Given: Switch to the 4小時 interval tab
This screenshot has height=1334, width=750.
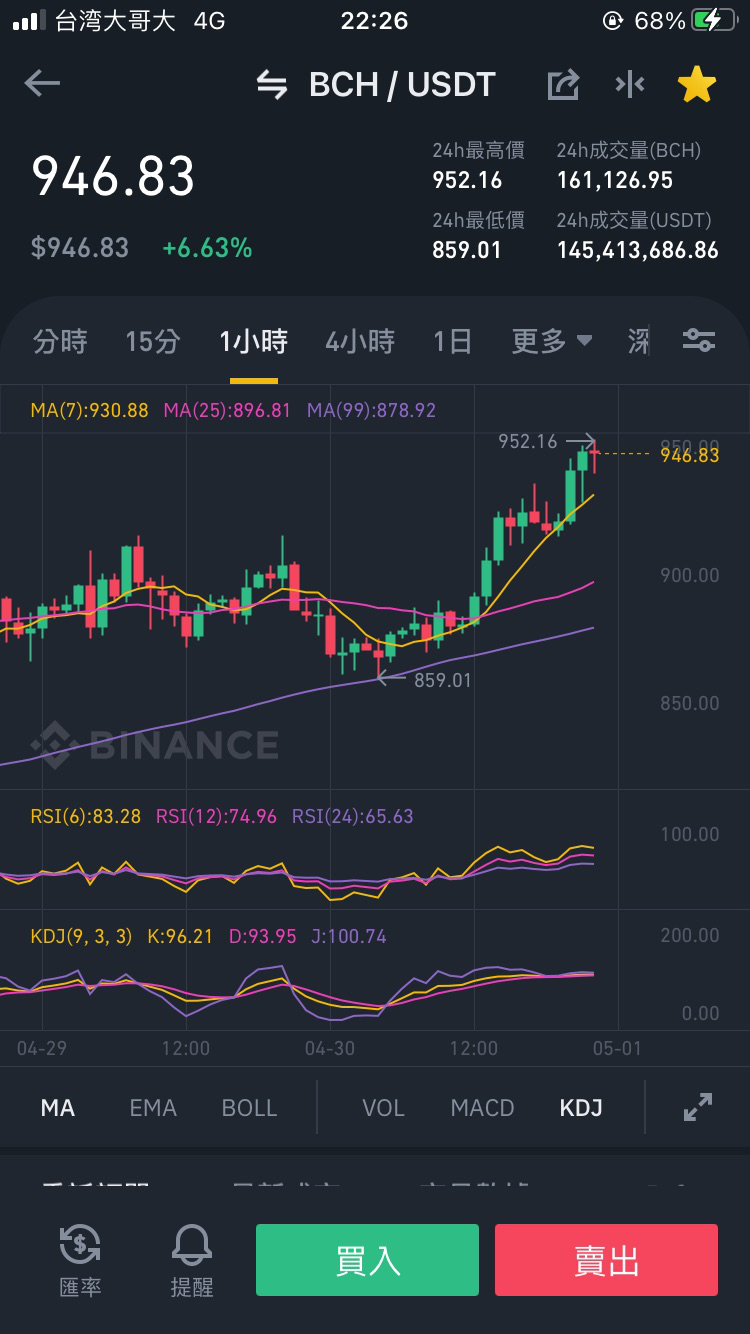Looking at the screenshot, I should click(x=360, y=342).
